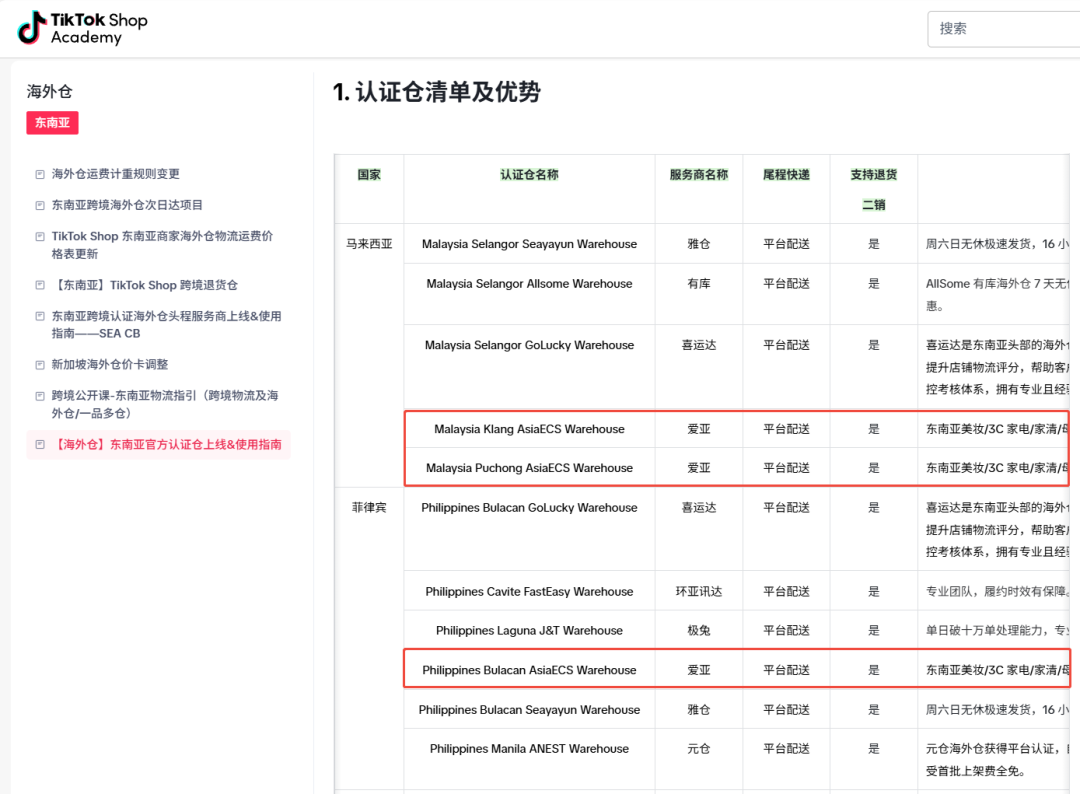Click advantage text 专业团队,履约时效有保障
Viewport: 1080px width, 794px height.
(997, 592)
